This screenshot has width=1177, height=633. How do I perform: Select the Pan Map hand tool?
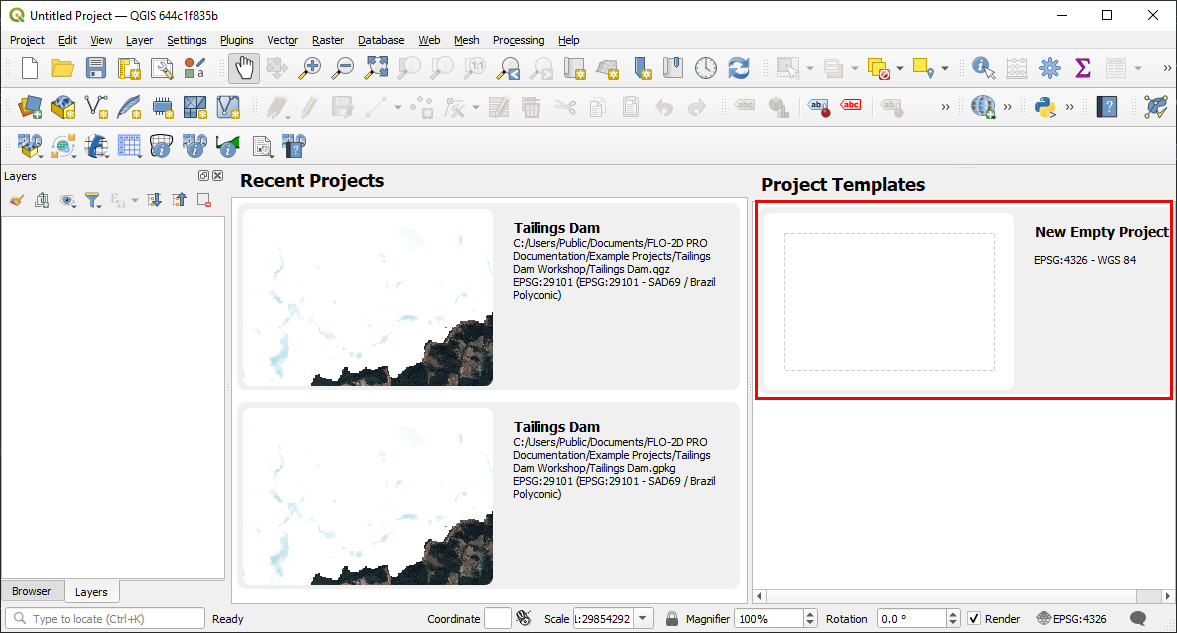click(x=243, y=68)
